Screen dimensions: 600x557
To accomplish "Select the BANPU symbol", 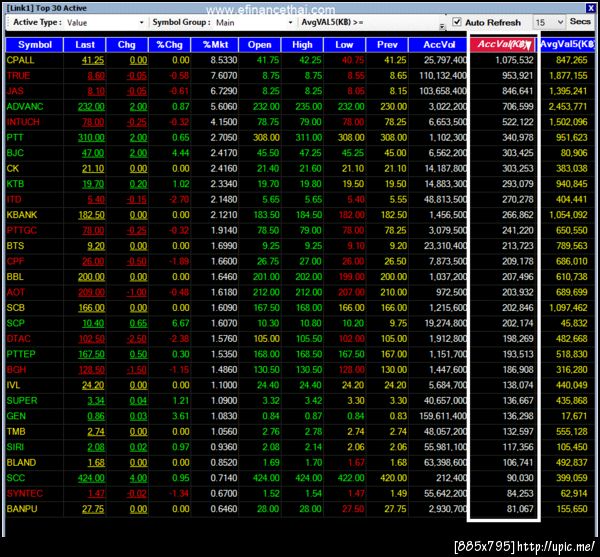I will [x=22, y=509].
